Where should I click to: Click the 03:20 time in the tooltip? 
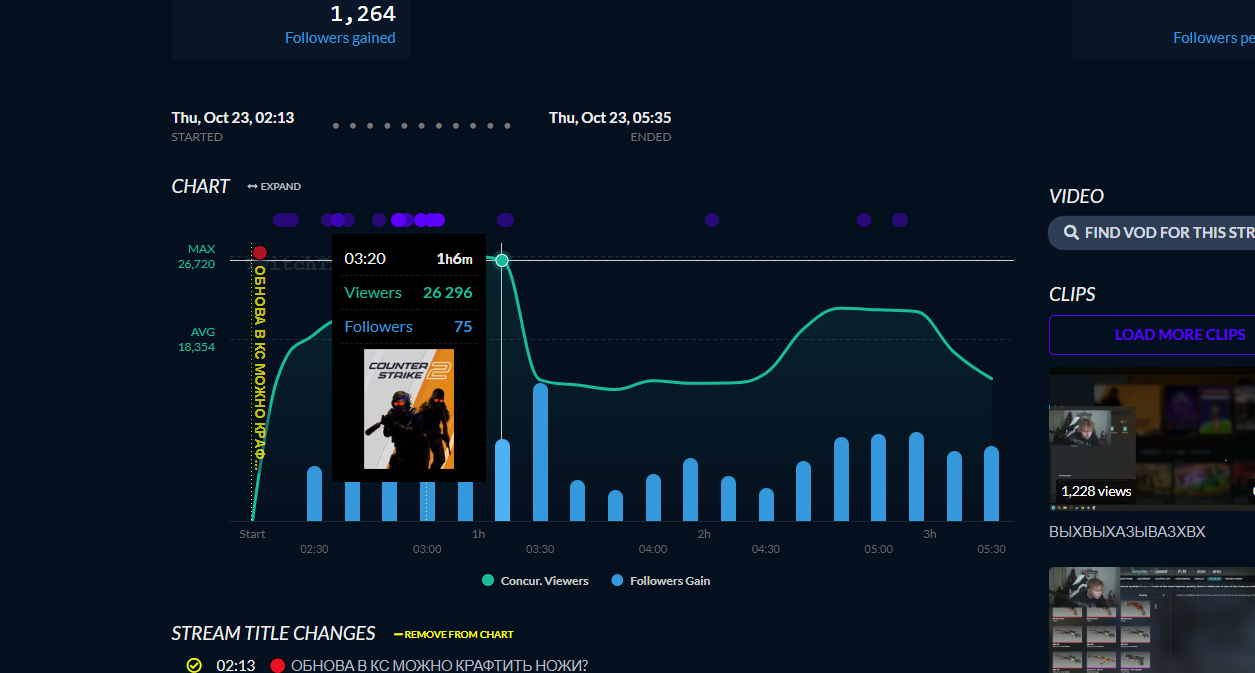click(x=365, y=258)
